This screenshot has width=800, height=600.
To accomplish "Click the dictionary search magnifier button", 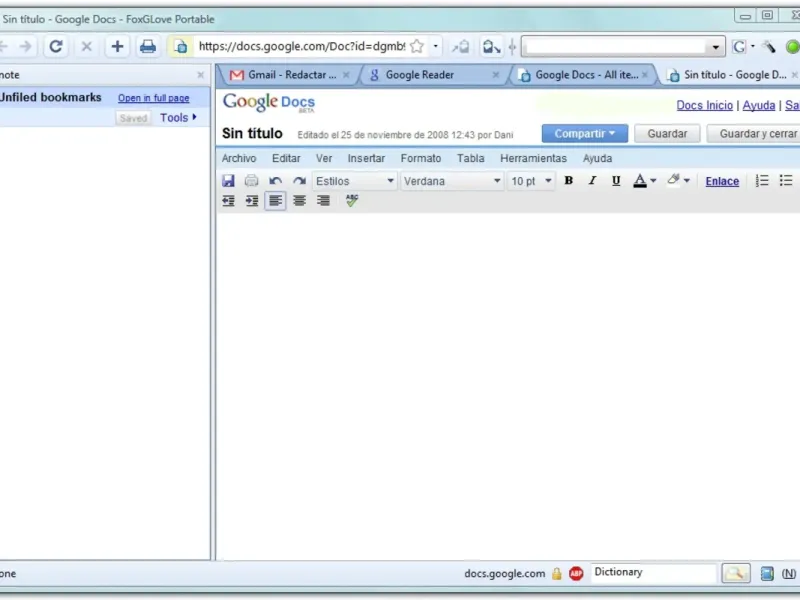I will click(735, 573).
